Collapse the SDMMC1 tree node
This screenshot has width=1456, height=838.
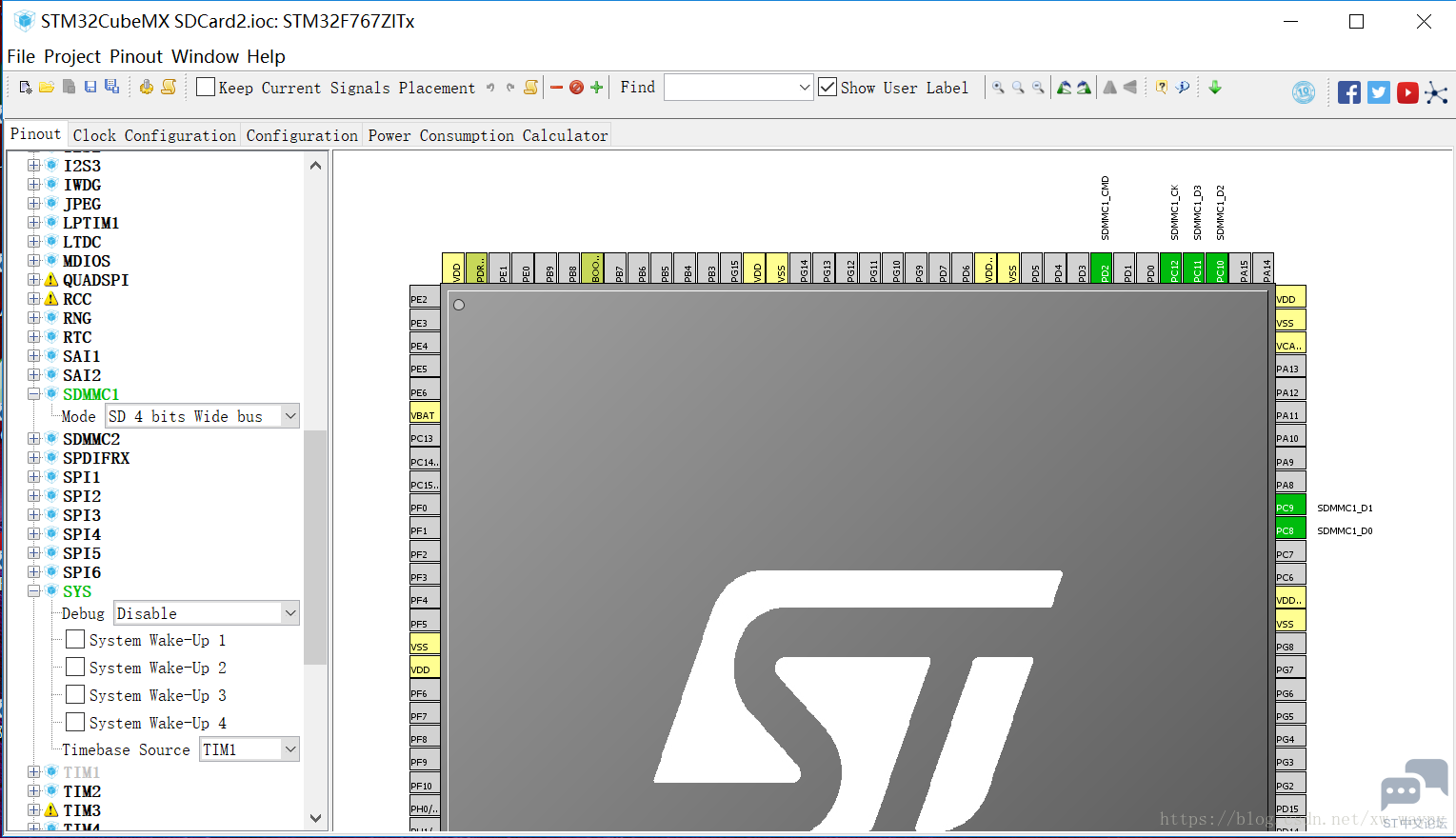click(34, 394)
